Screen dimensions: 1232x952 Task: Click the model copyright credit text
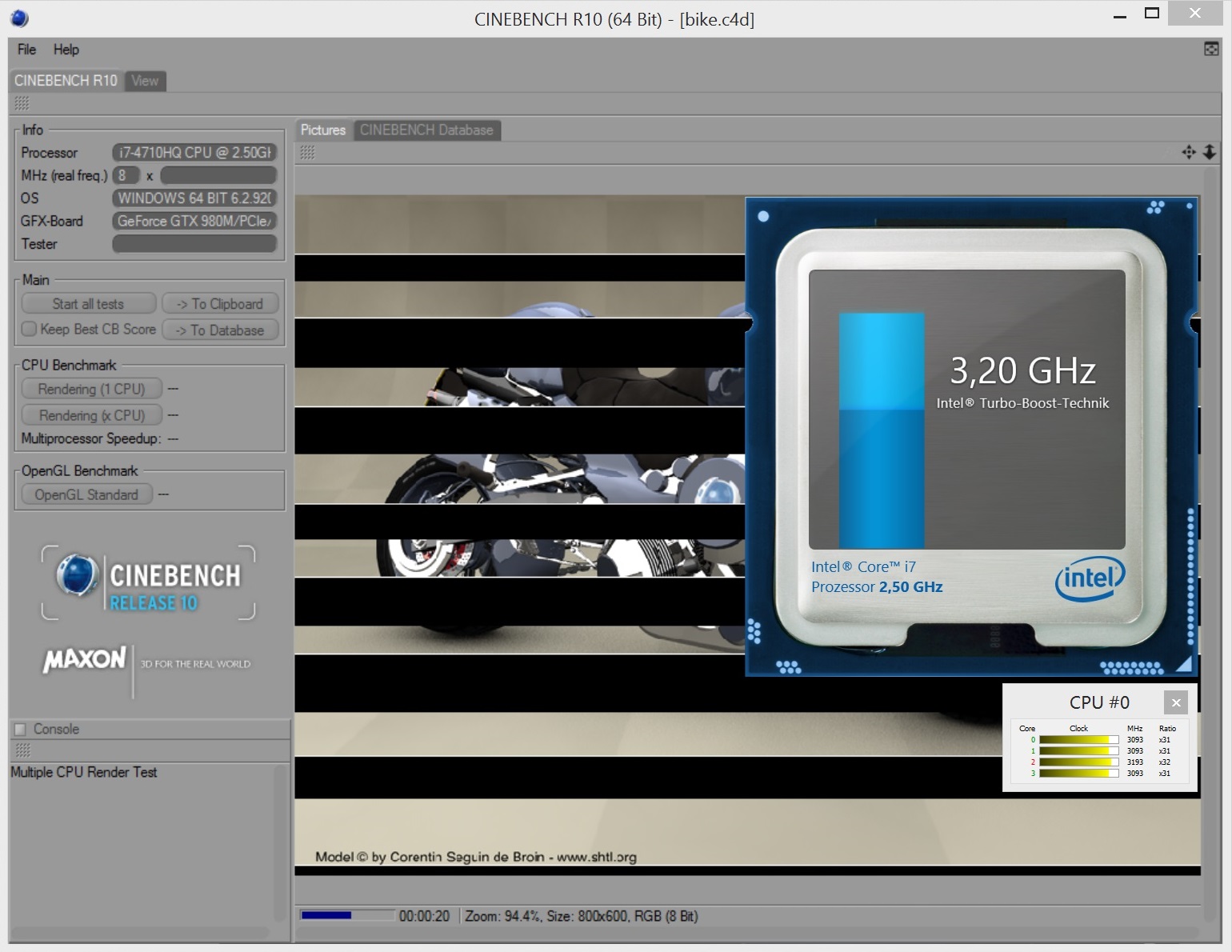tap(476, 857)
